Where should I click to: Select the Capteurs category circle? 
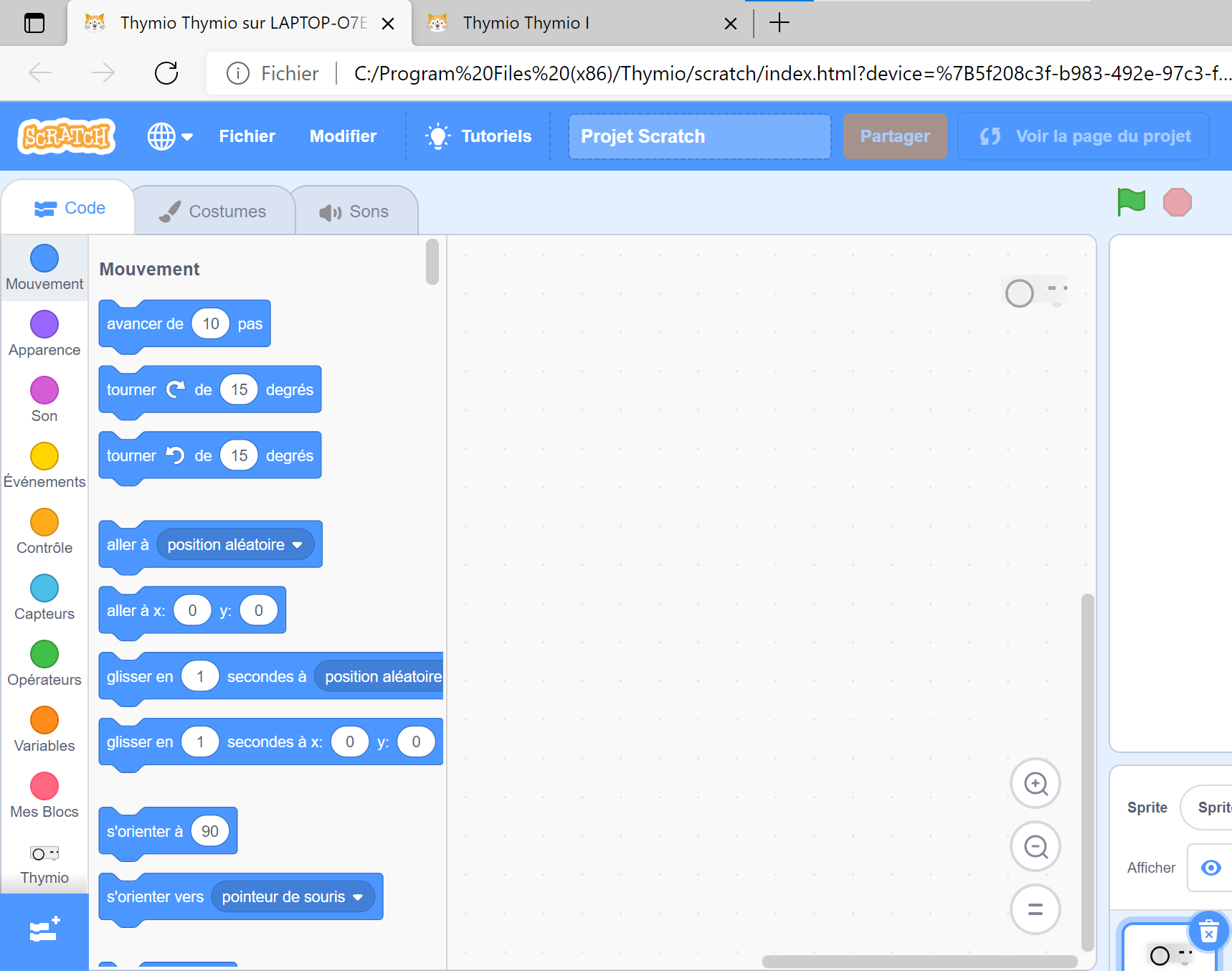point(44,588)
